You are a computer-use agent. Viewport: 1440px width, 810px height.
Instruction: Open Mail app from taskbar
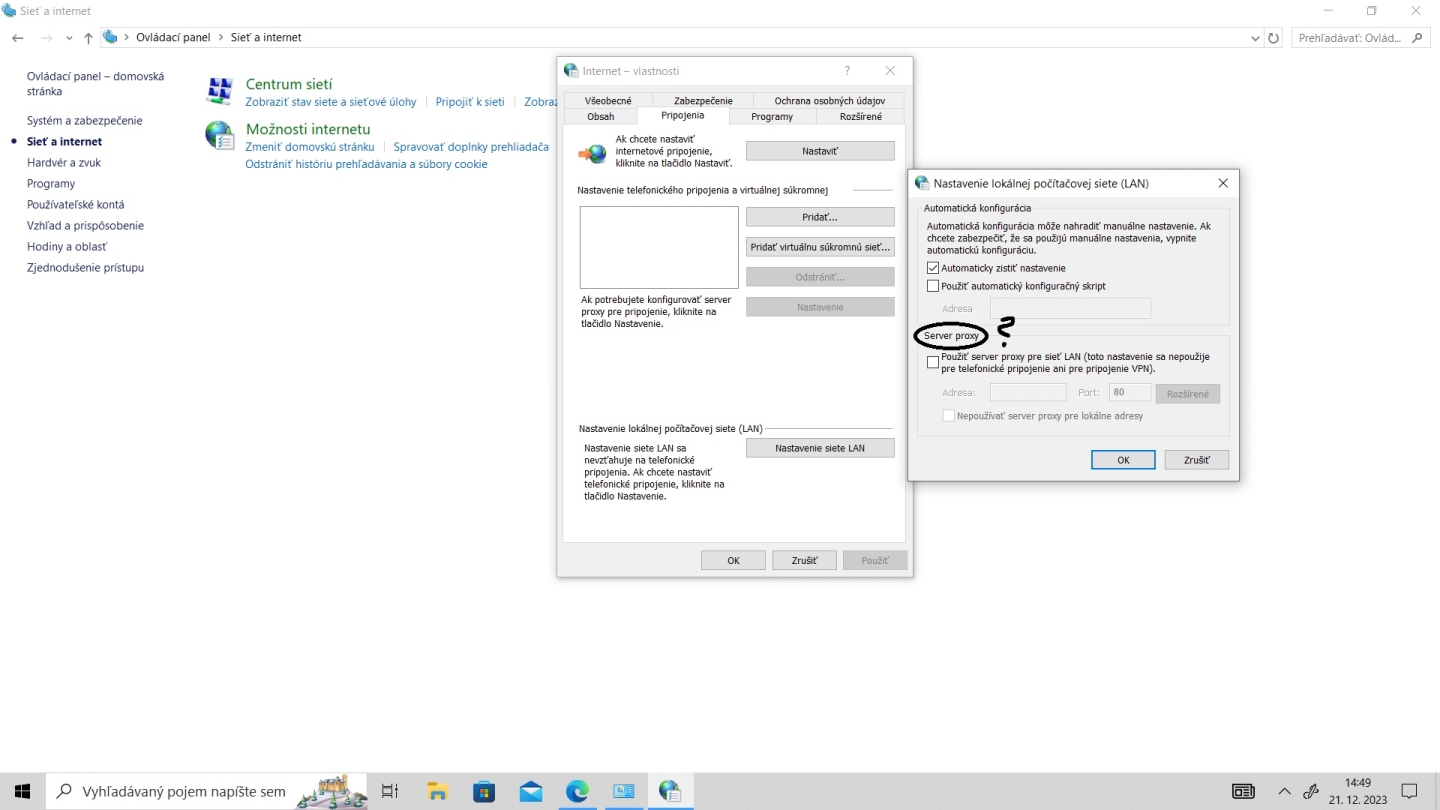pyautogui.click(x=531, y=791)
